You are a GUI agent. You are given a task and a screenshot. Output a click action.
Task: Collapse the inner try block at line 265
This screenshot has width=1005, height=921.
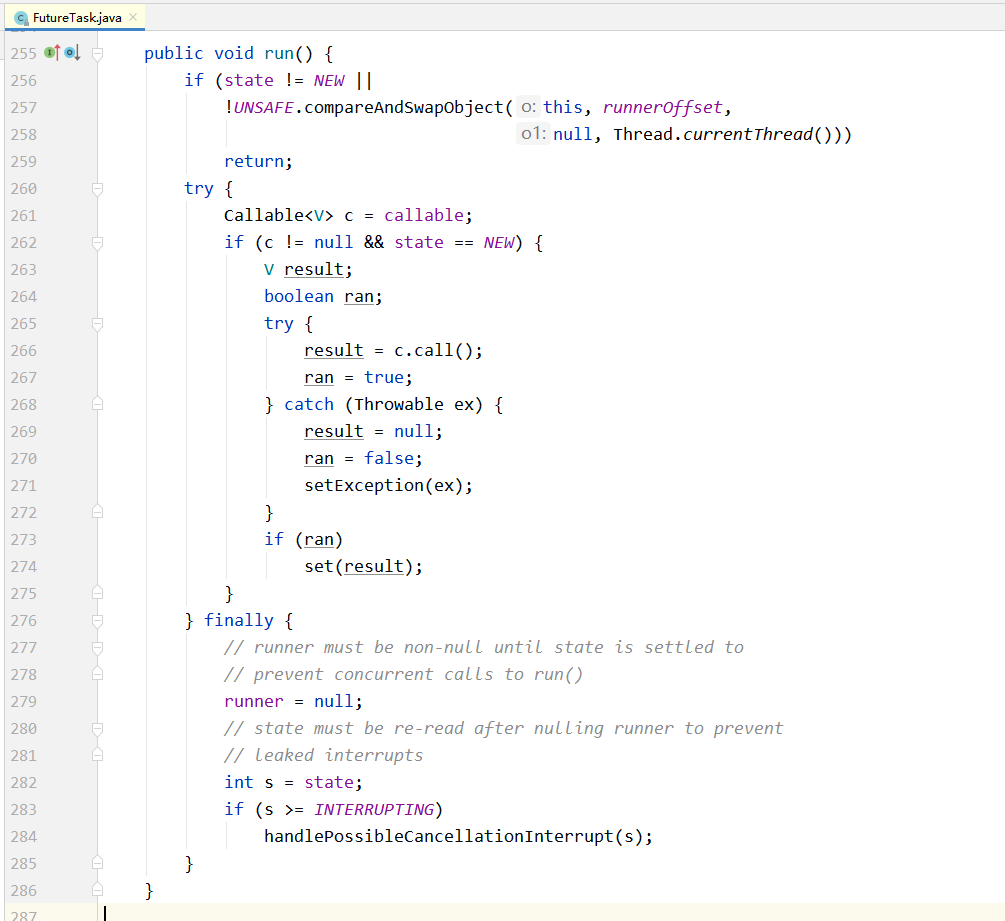(97, 324)
